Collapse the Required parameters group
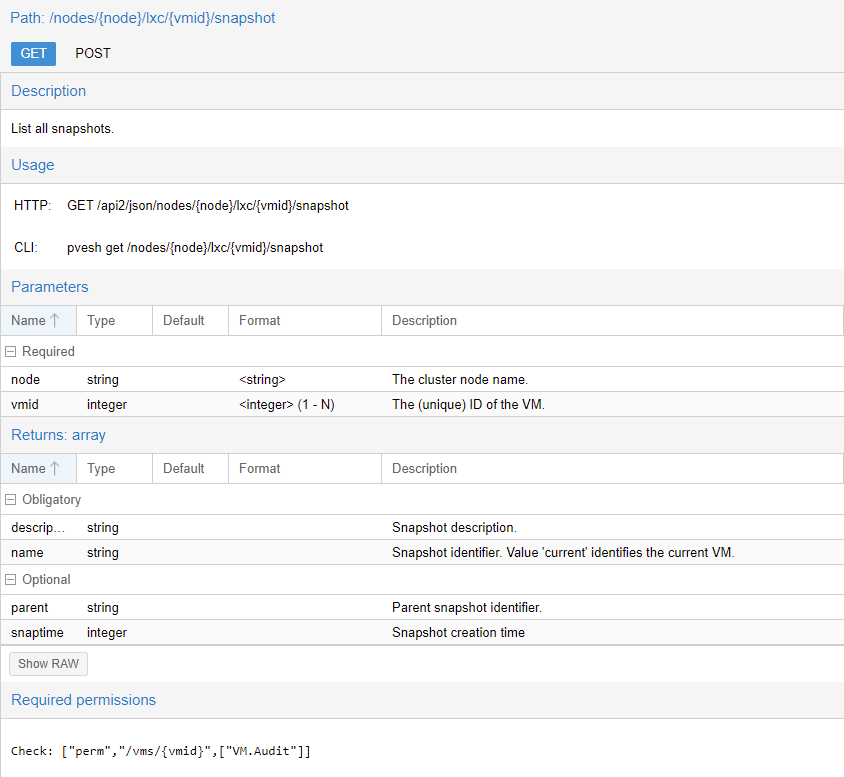Image resolution: width=844 pixels, height=777 pixels. click(x=11, y=352)
